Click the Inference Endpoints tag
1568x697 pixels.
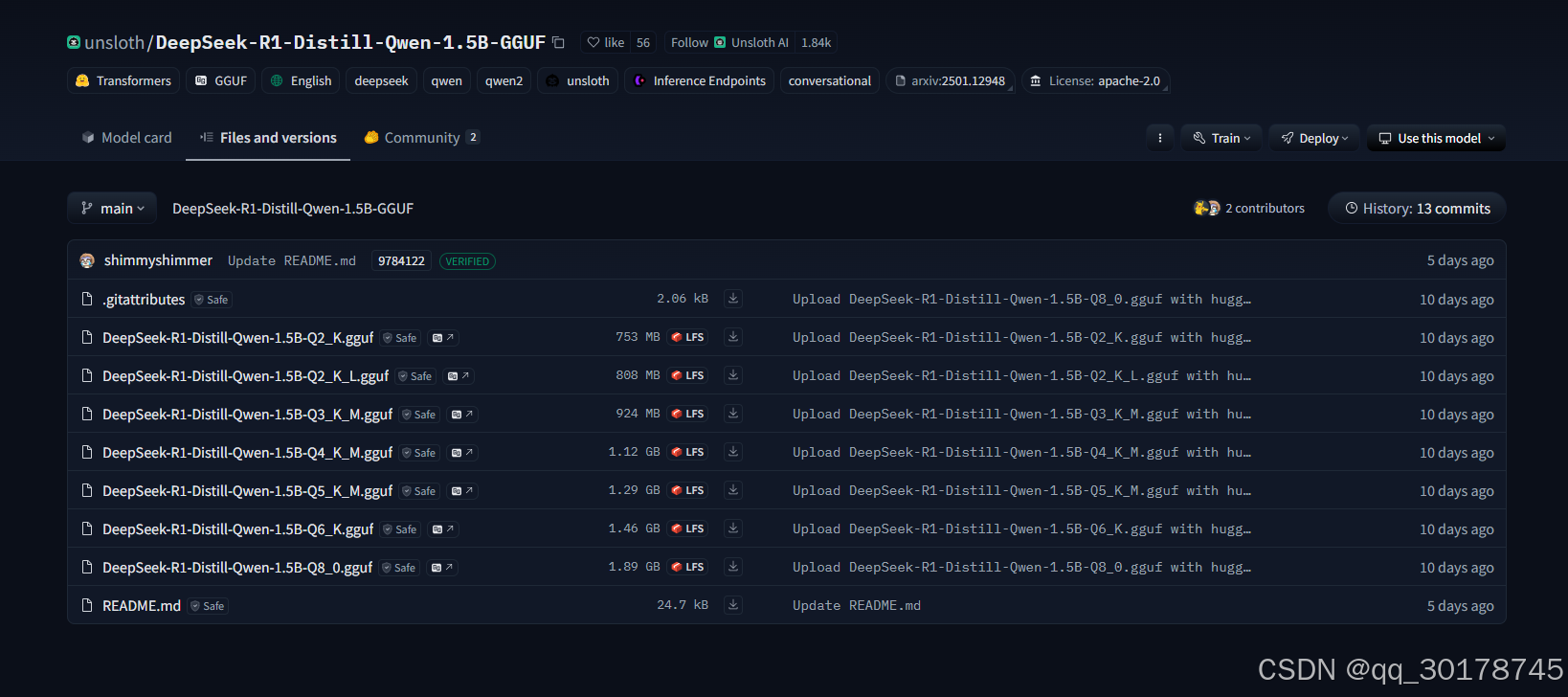pos(699,80)
